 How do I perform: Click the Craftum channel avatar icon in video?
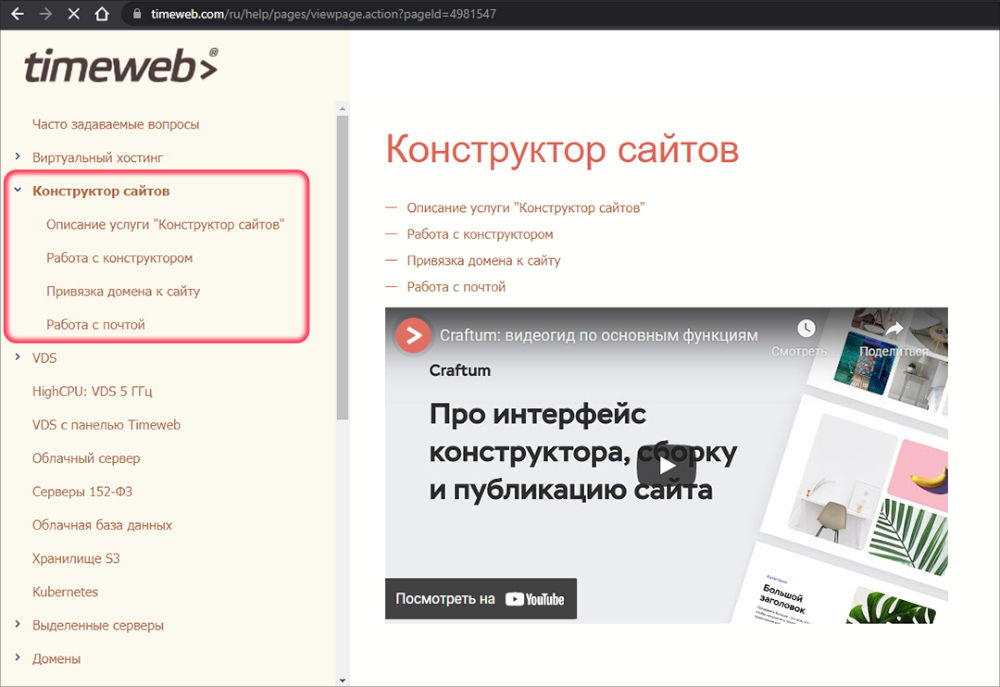(413, 335)
